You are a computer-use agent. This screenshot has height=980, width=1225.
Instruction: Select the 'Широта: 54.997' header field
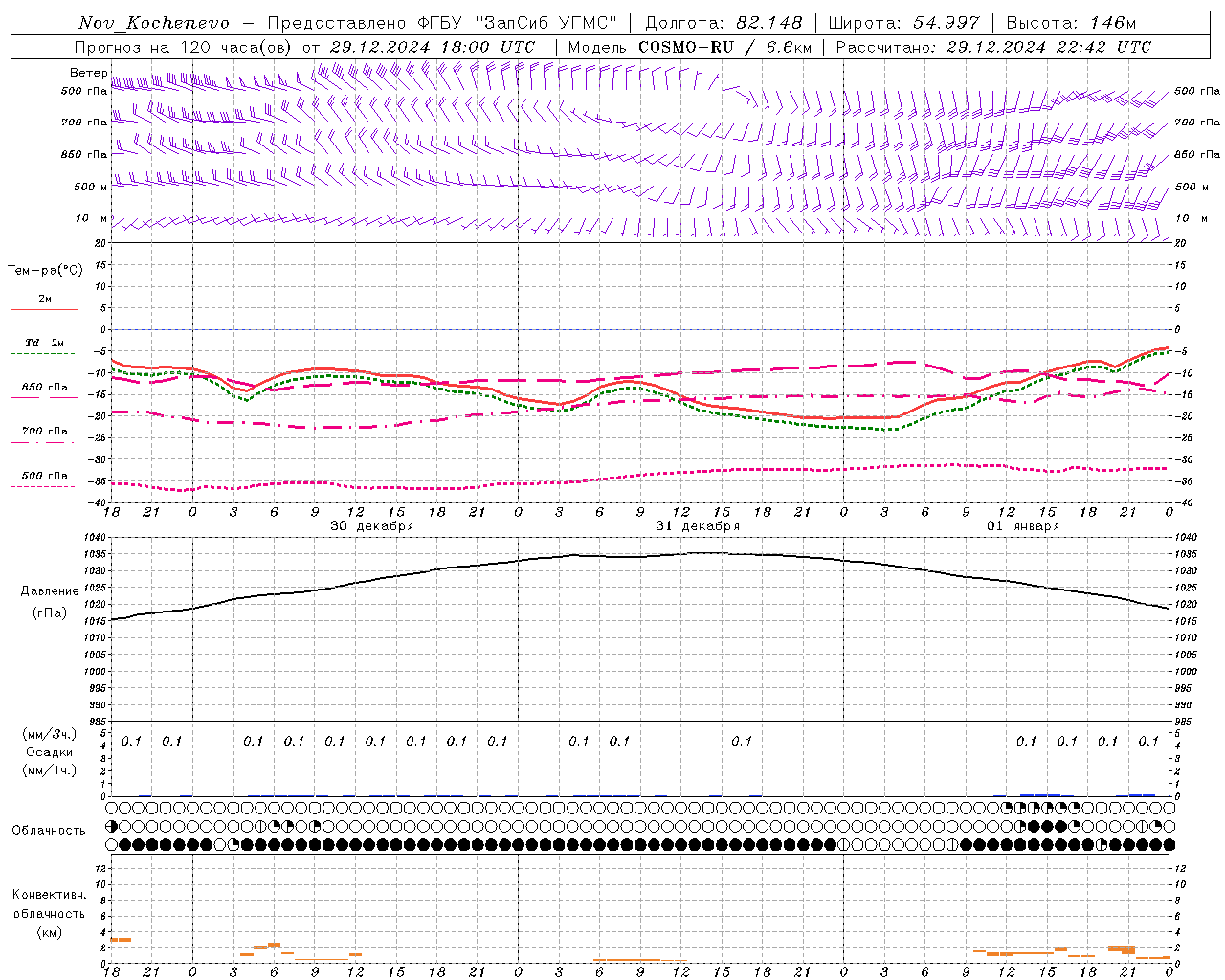904,23
